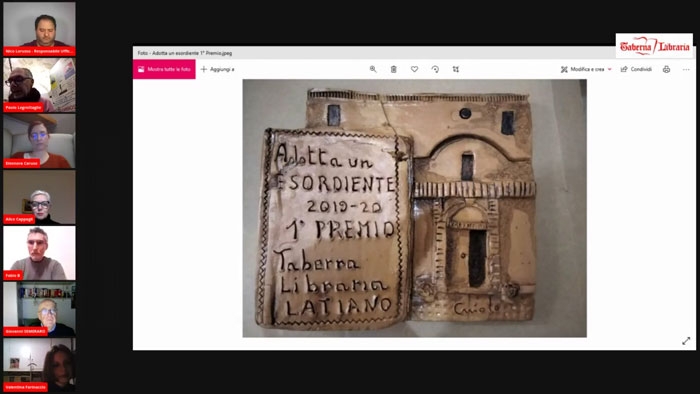Toggle the heart favorite icon
Image resolution: width=700 pixels, height=394 pixels.
point(414,69)
